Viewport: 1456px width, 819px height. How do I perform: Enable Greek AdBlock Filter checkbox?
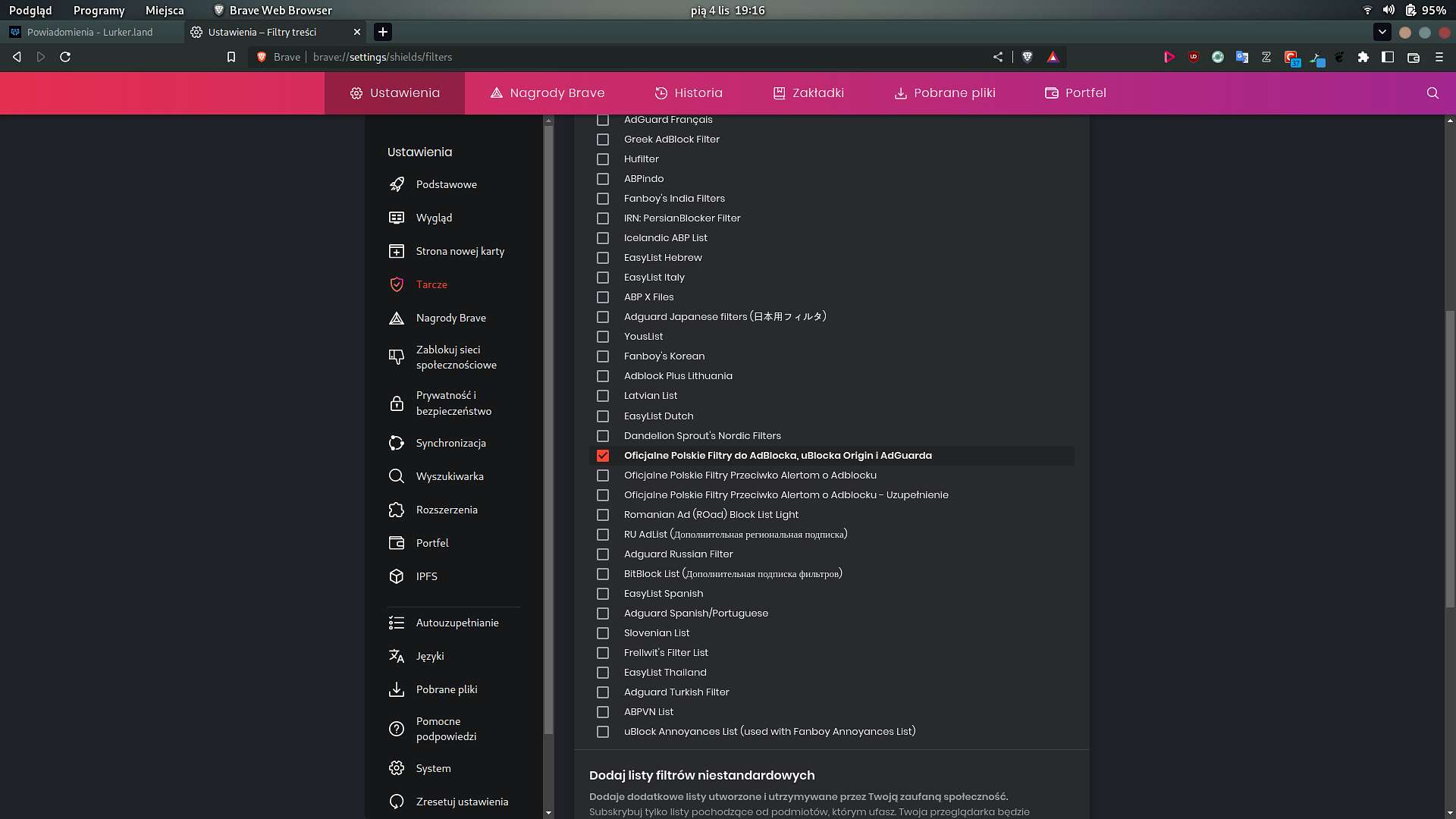[x=603, y=140]
